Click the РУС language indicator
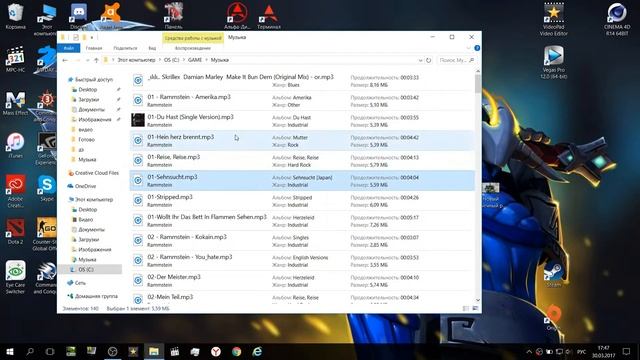 point(581,351)
